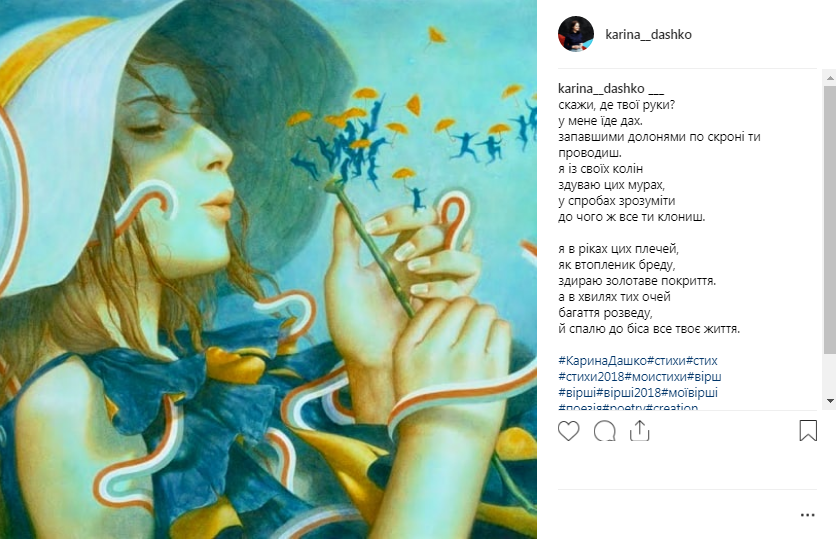Open hashtag #стихи2018

pyautogui.click(x=591, y=376)
